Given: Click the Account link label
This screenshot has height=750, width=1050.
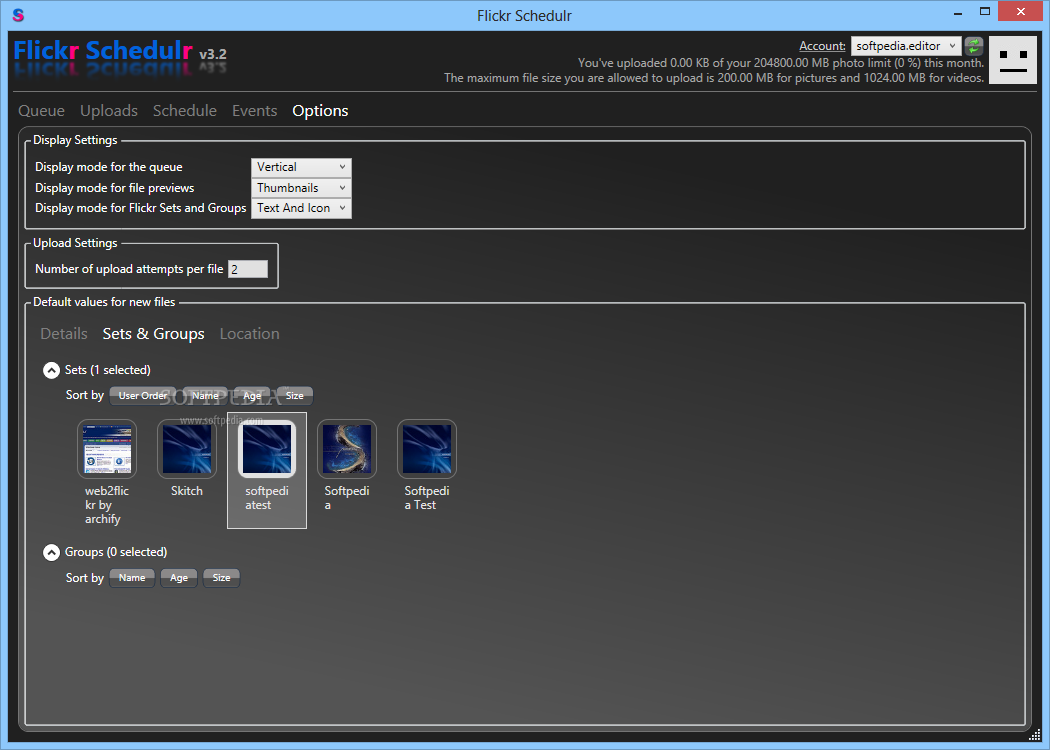Looking at the screenshot, I should [822, 46].
